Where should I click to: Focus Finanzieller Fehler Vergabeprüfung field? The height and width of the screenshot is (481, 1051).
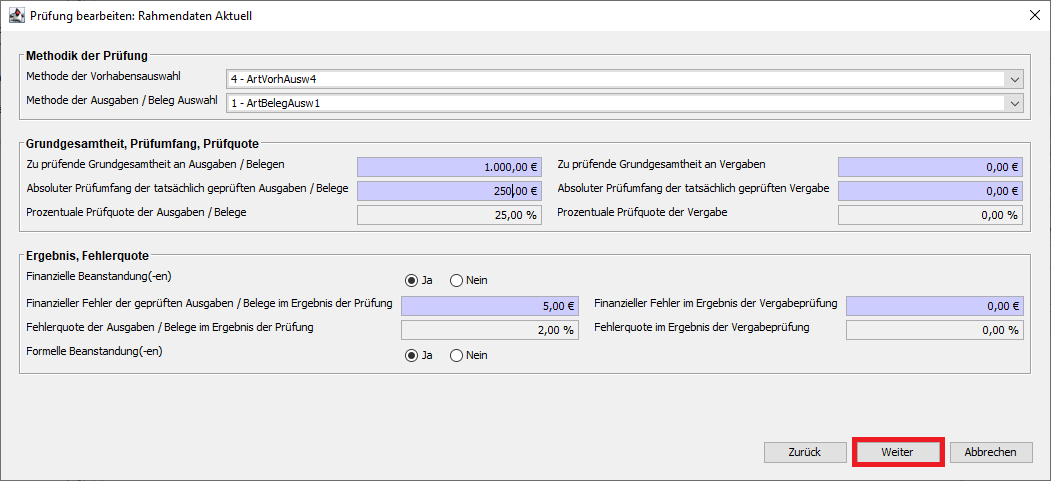point(934,306)
